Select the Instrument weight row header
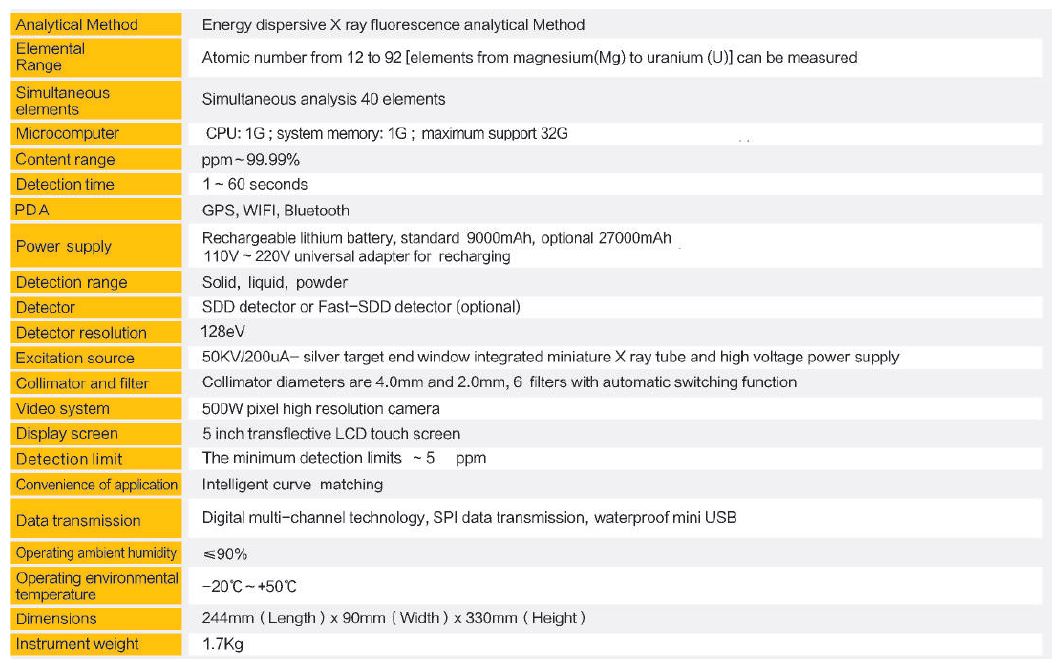Image resolution: width=1062 pixels, height=668 pixels. pos(77,644)
